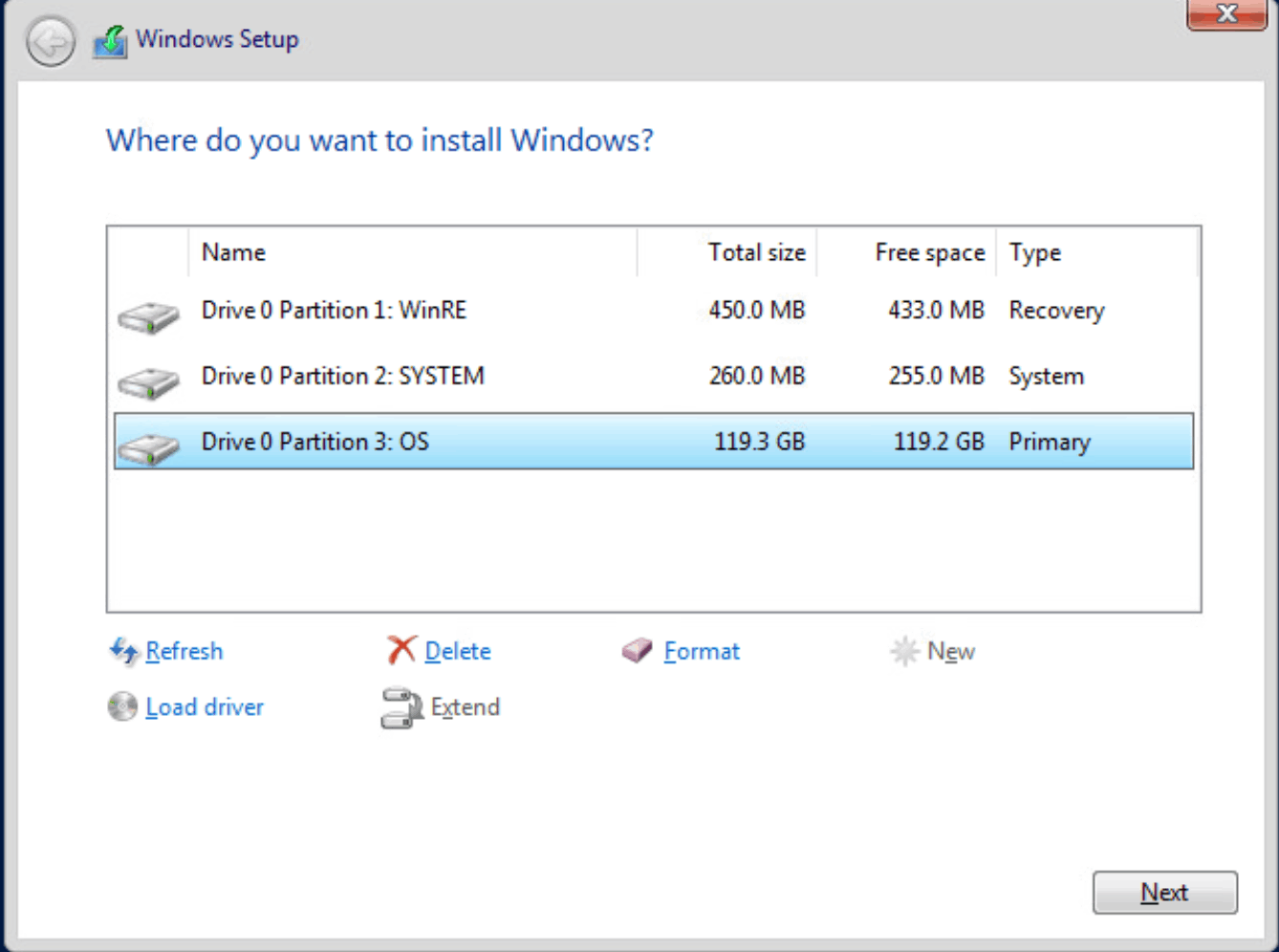Click the back arrow button
1279x952 pixels.
(x=51, y=42)
